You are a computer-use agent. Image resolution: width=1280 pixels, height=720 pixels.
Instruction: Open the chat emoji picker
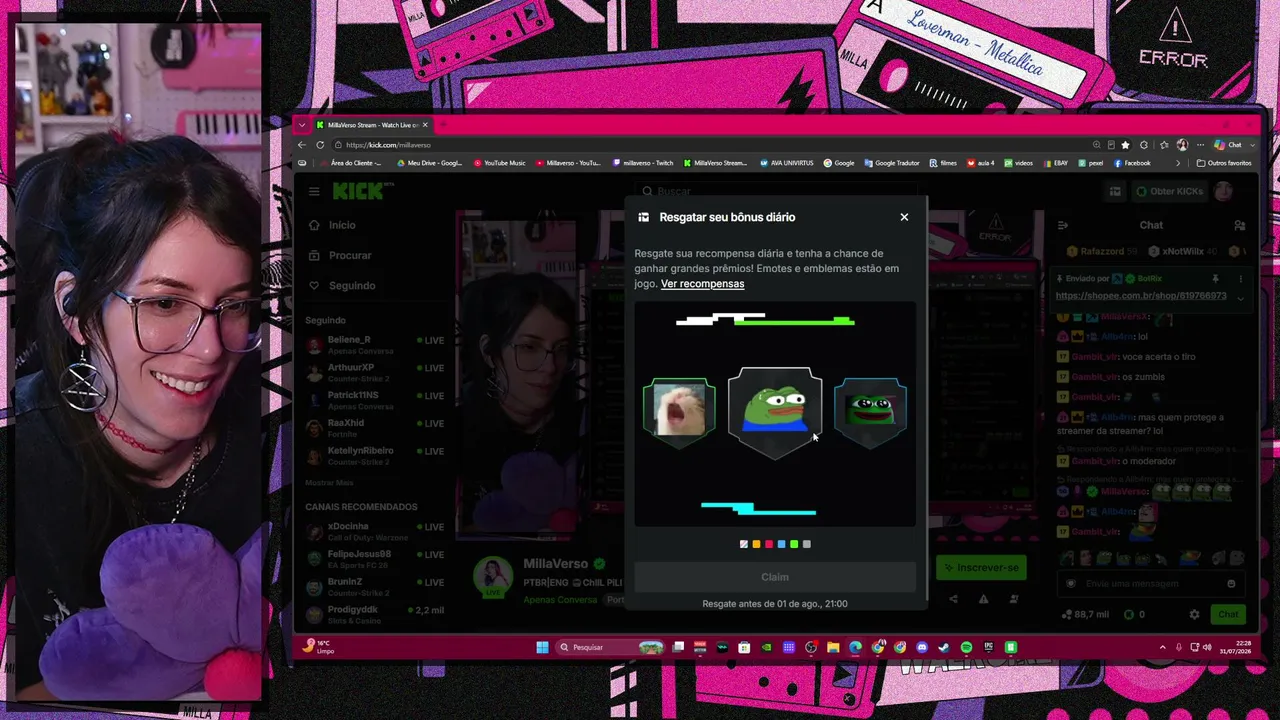pos(1231,584)
